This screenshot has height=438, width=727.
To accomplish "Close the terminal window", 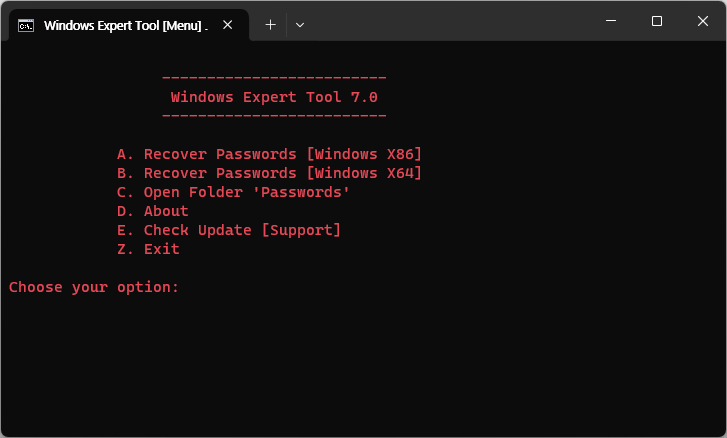I will point(703,21).
